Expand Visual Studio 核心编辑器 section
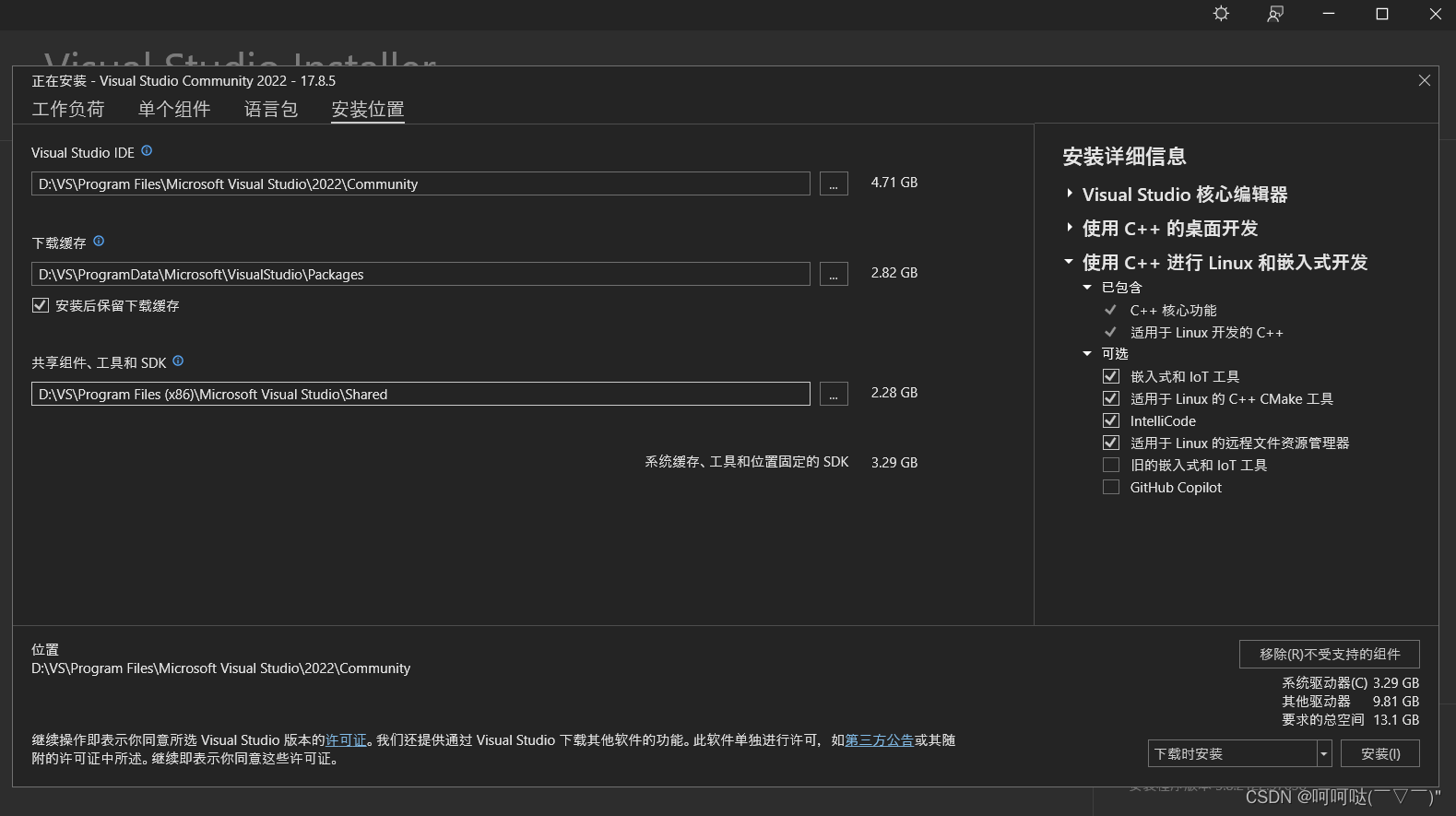 click(x=1069, y=194)
